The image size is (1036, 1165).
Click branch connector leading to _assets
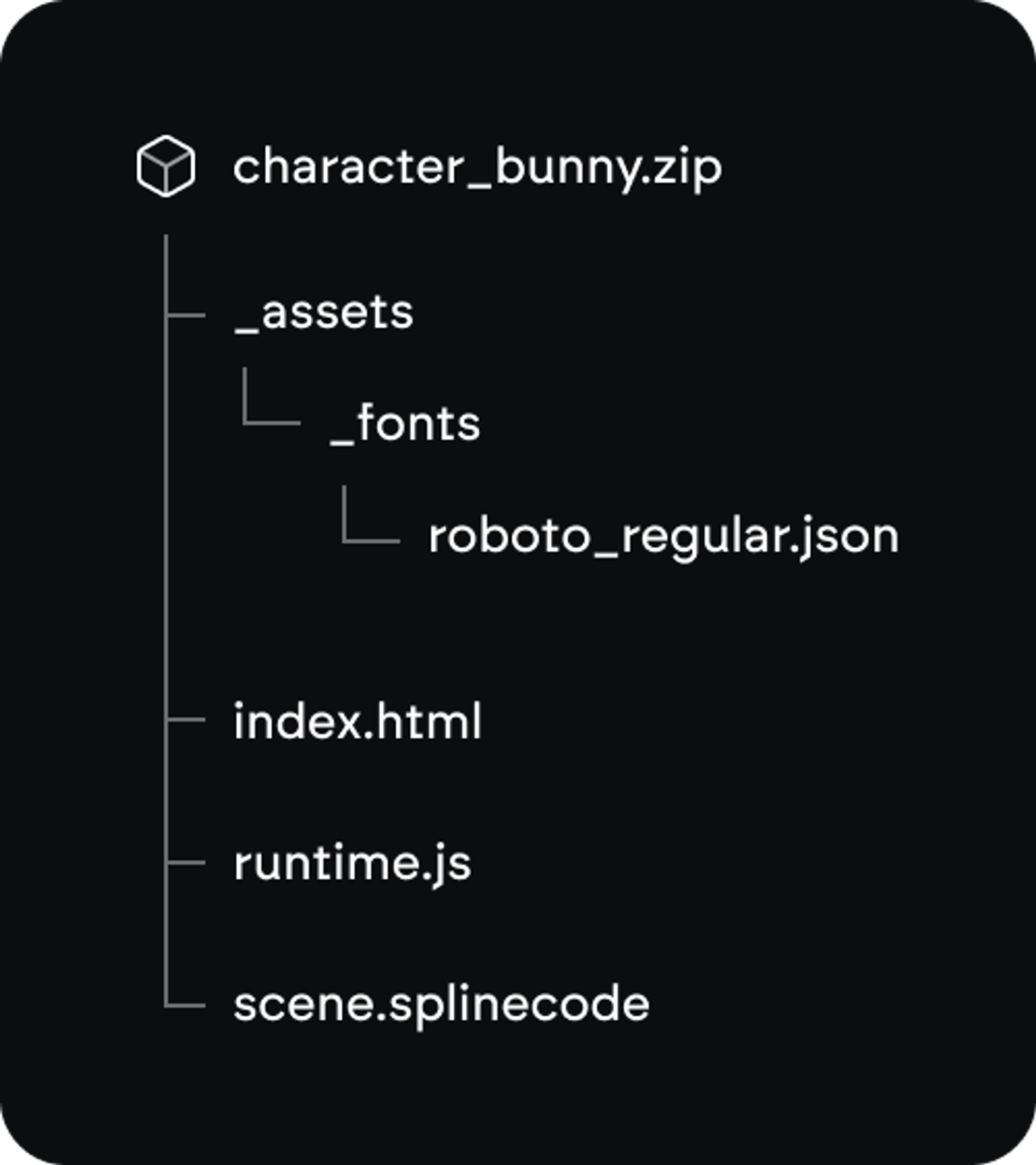187,315
